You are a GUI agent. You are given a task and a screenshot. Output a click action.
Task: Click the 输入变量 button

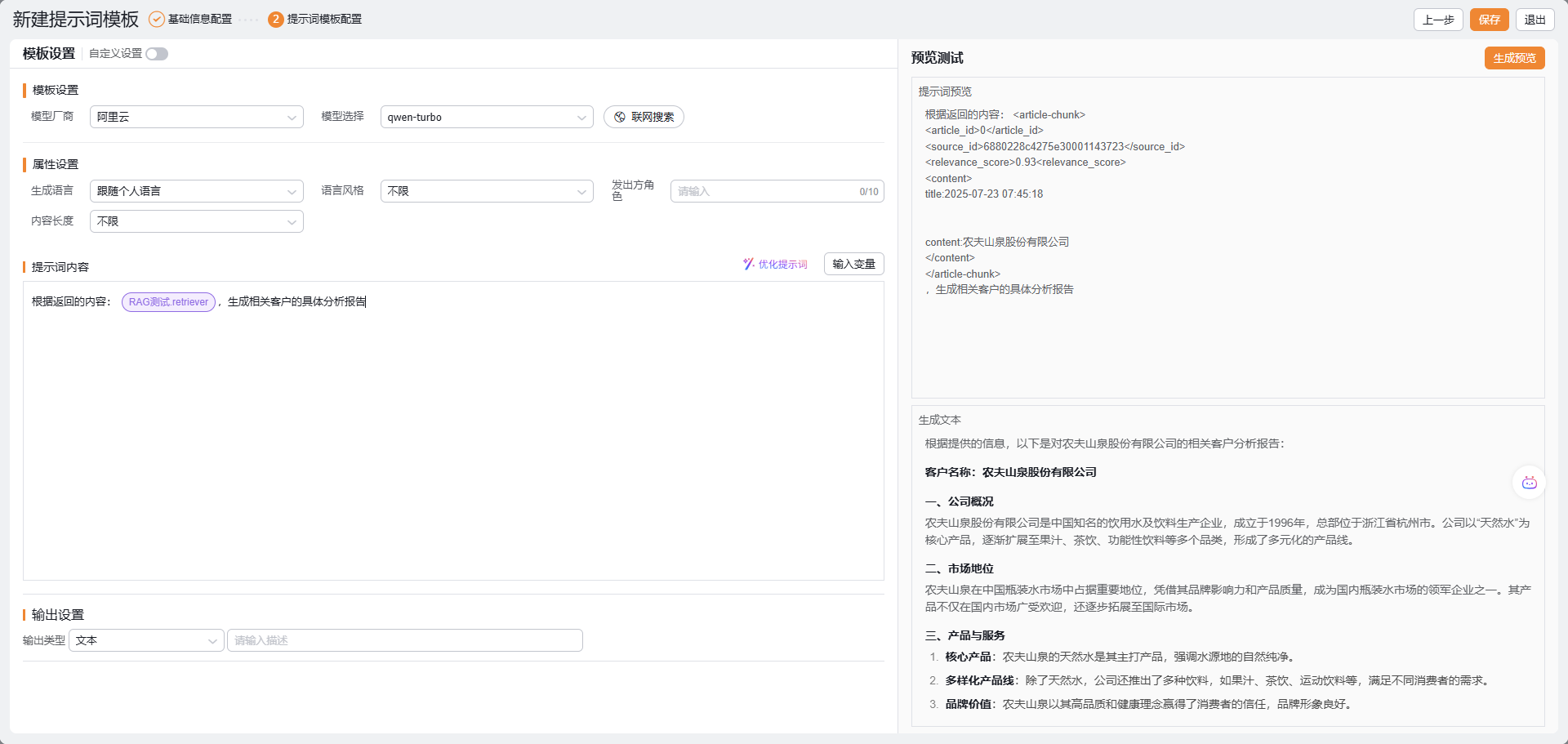click(853, 264)
